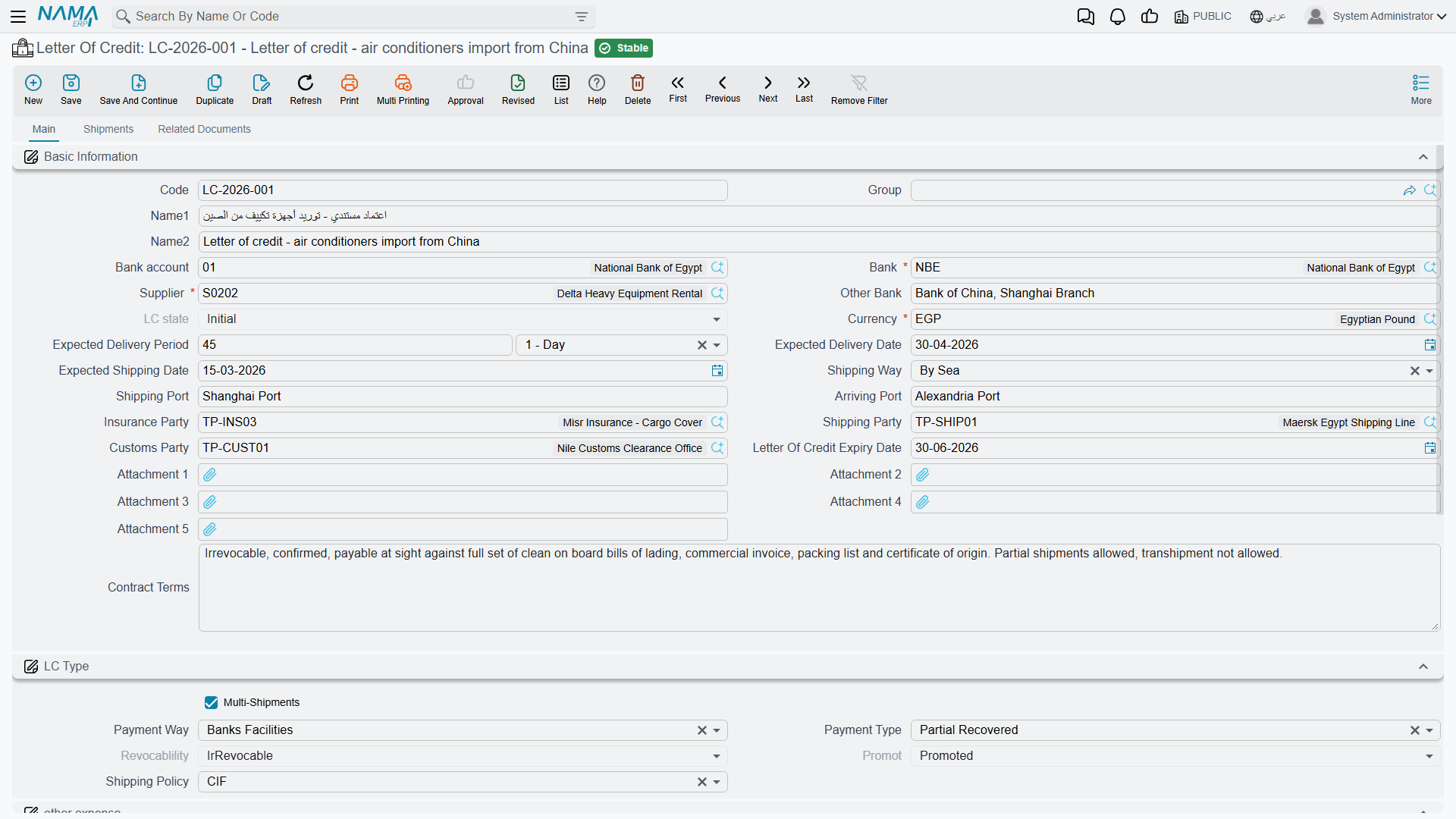Open Attachment 2 paperclip
Image resolution: width=1456 pixels, height=819 pixels.
pyautogui.click(x=923, y=475)
